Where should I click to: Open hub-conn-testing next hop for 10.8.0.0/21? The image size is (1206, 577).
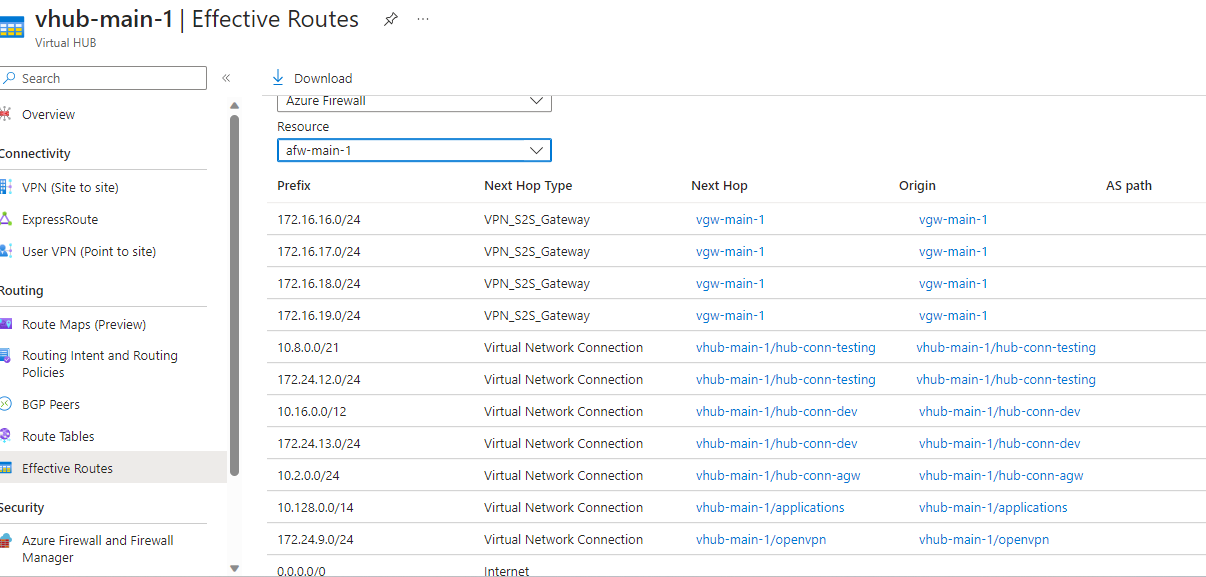(x=786, y=347)
